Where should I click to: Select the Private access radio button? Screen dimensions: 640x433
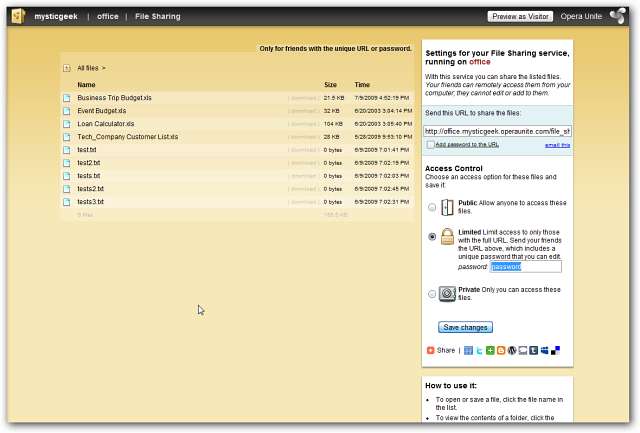point(431,294)
